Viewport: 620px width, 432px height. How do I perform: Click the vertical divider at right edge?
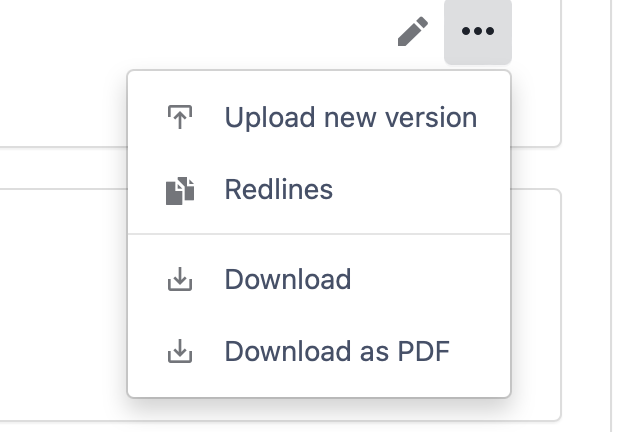point(611,216)
